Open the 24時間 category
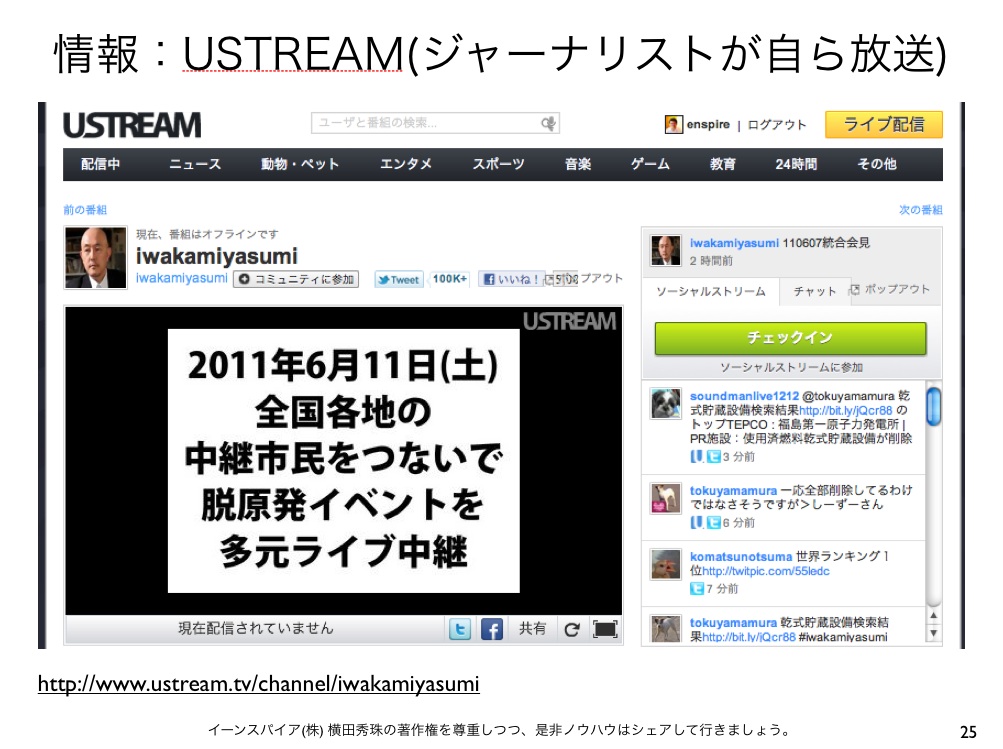The image size is (1003, 749). (796, 164)
